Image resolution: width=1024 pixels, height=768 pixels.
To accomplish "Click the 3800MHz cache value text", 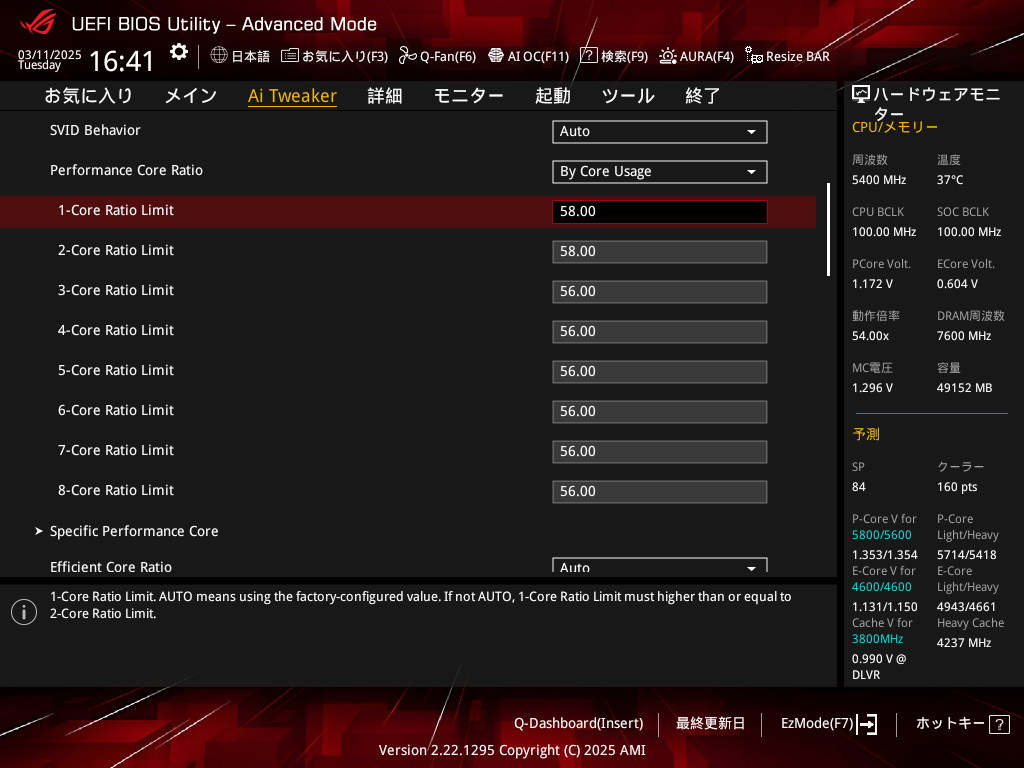I will [877, 639].
